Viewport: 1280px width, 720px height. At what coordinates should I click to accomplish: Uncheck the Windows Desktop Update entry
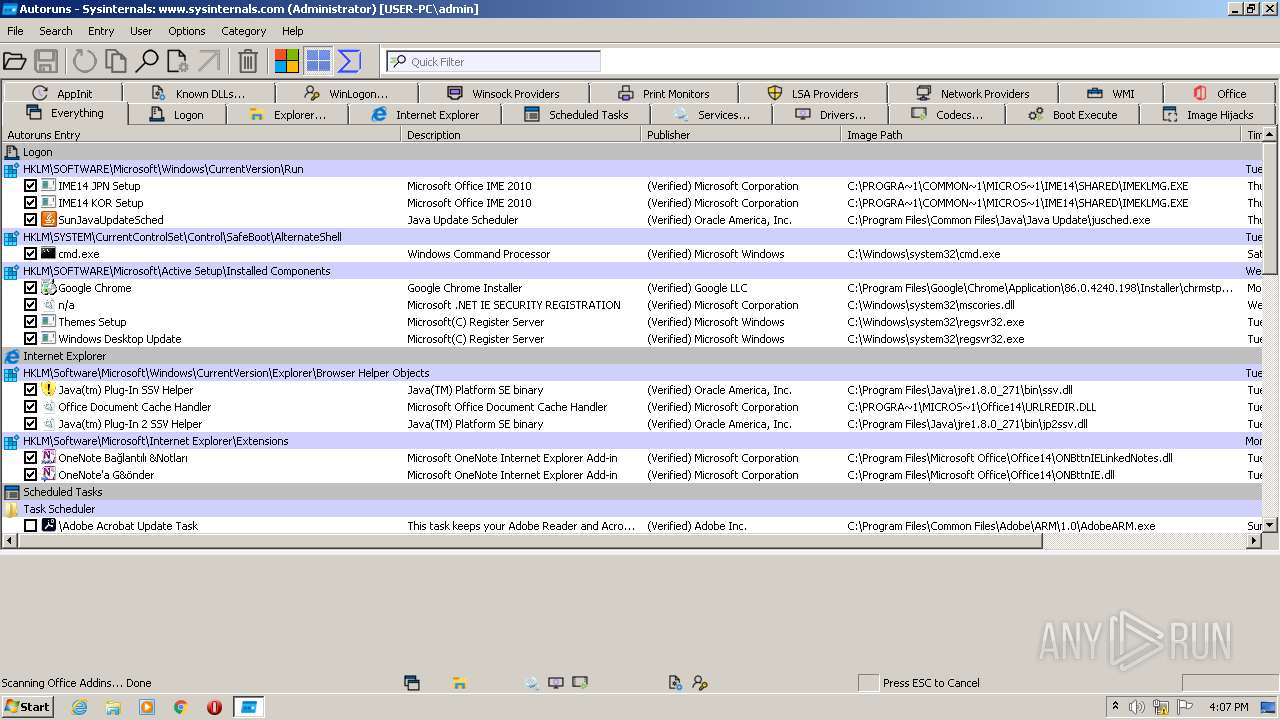click(x=30, y=339)
